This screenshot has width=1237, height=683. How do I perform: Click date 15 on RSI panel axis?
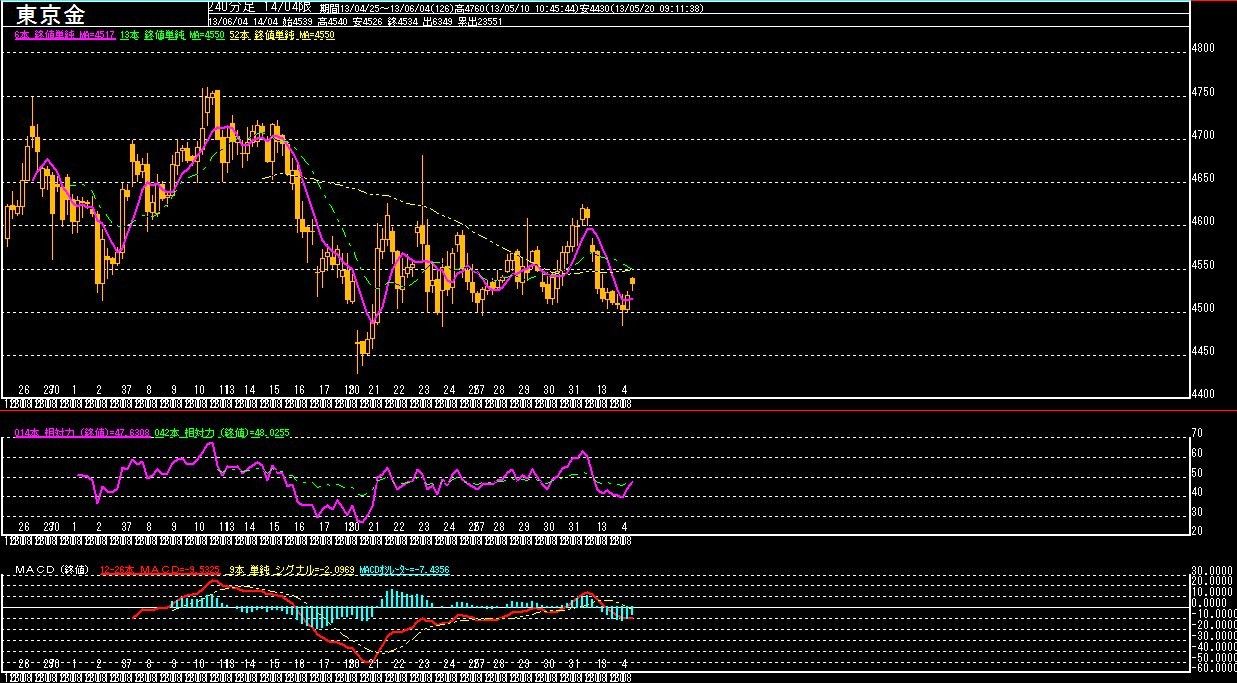274,527
